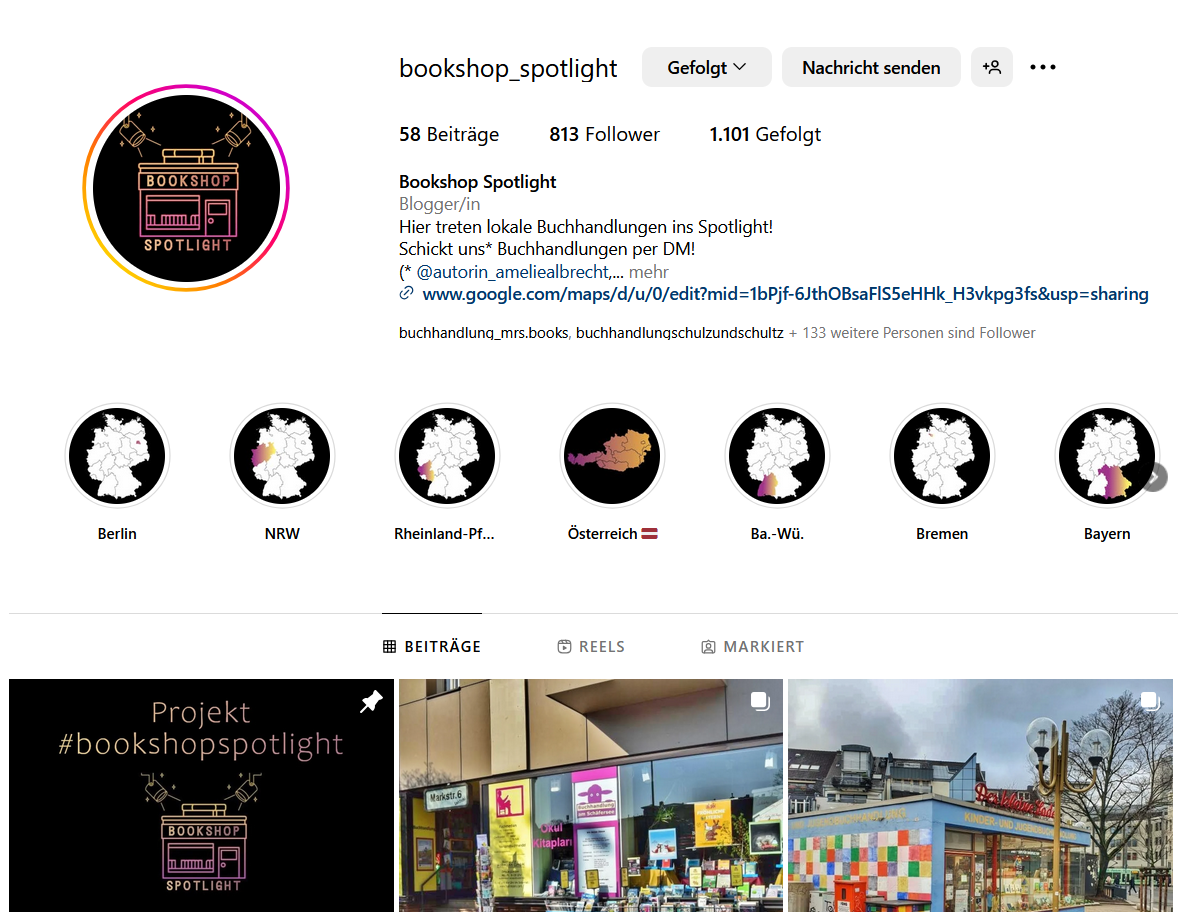Expand the Gefolgt dropdown button
This screenshot has width=1182, height=912.
706,67
